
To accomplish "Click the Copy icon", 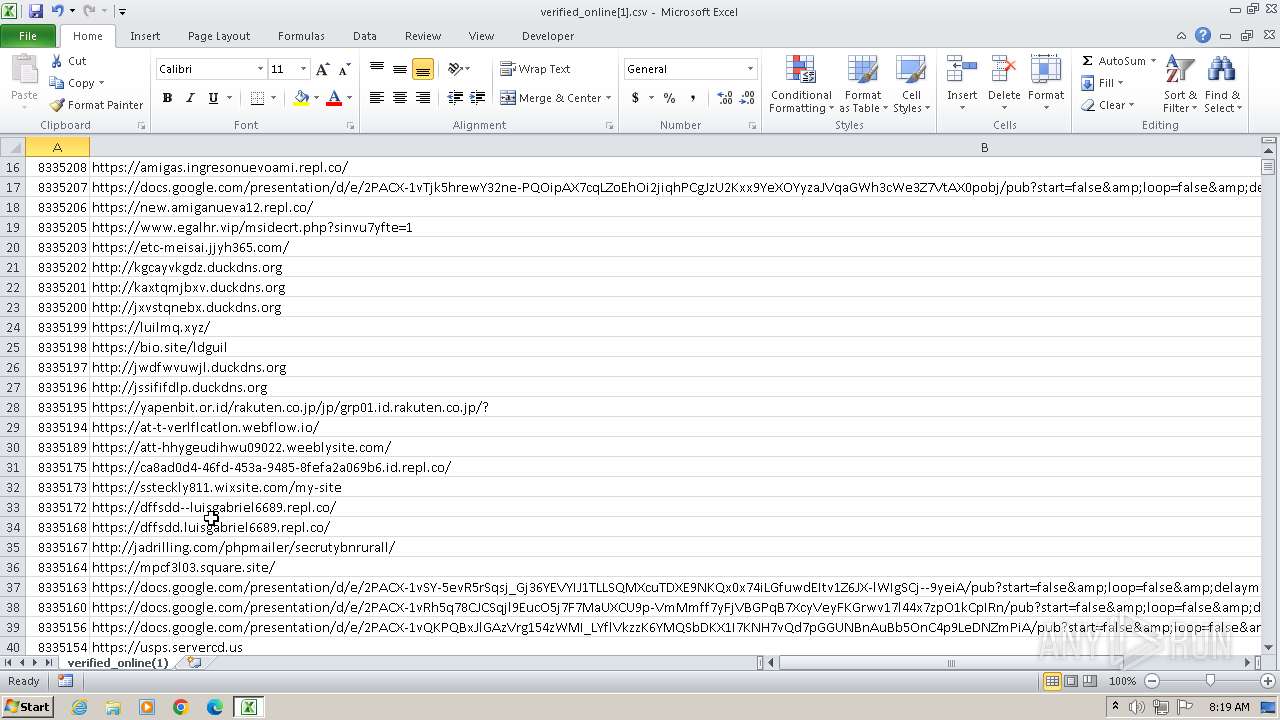I will [57, 83].
